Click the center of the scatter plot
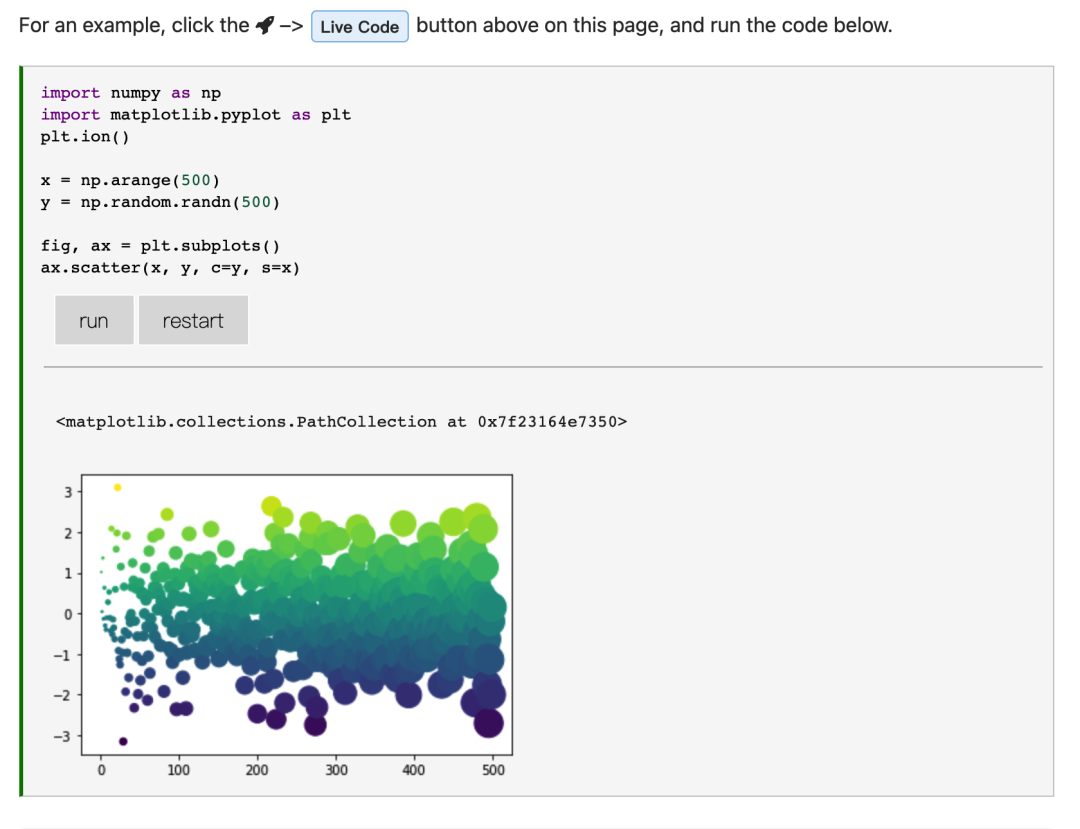The width and height of the screenshot is (1080, 829). (297, 615)
